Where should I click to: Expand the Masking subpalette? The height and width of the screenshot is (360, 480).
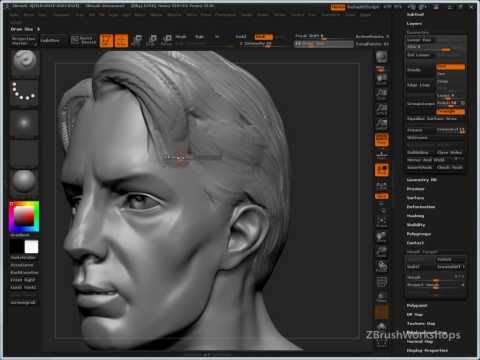click(415, 216)
